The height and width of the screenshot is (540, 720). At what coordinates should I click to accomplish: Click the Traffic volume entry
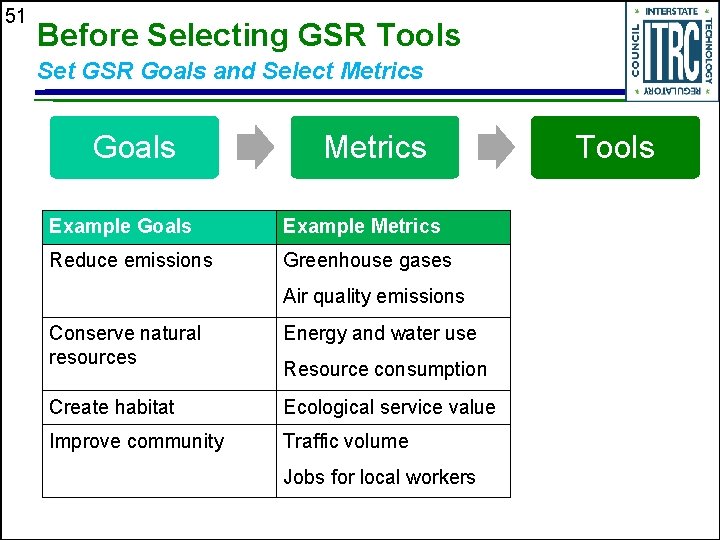pyautogui.click(x=346, y=441)
